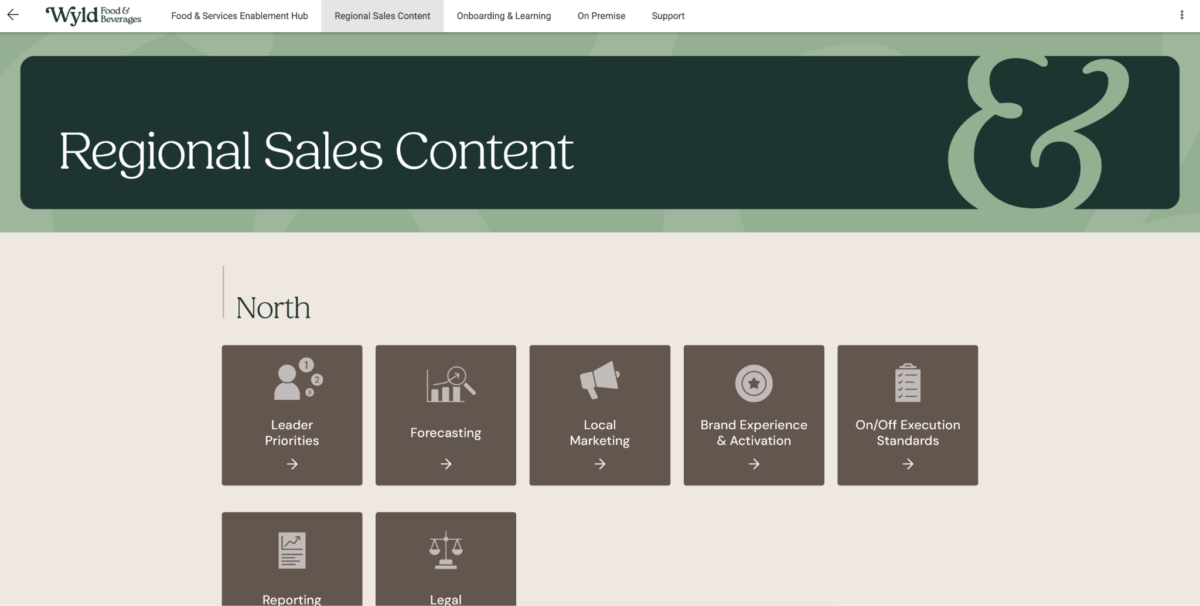Click the arrow under Forecasting
The image size is (1200, 606).
446,464
